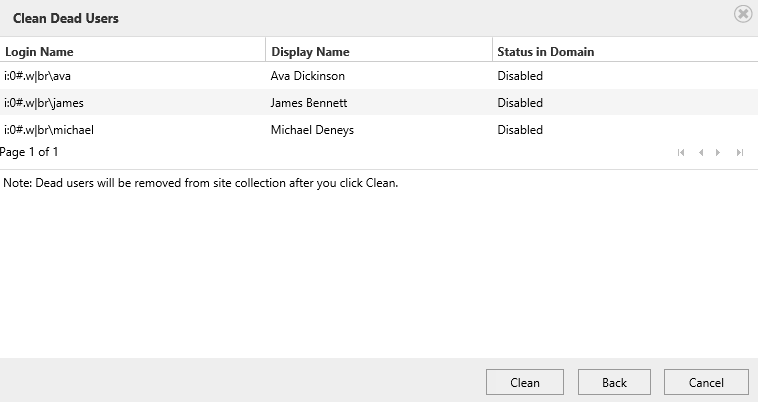Sort by the Status in Domain column
The image size is (758, 402).
pos(546,52)
